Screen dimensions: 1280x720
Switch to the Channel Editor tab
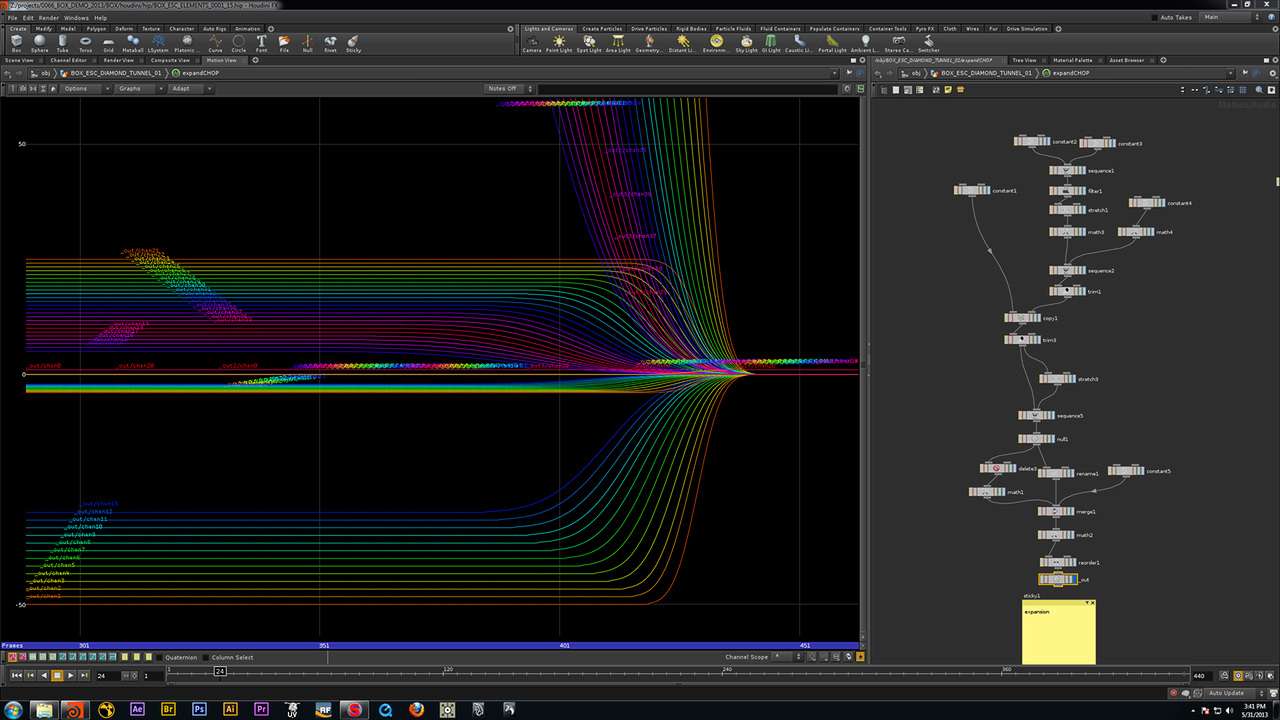[68, 60]
